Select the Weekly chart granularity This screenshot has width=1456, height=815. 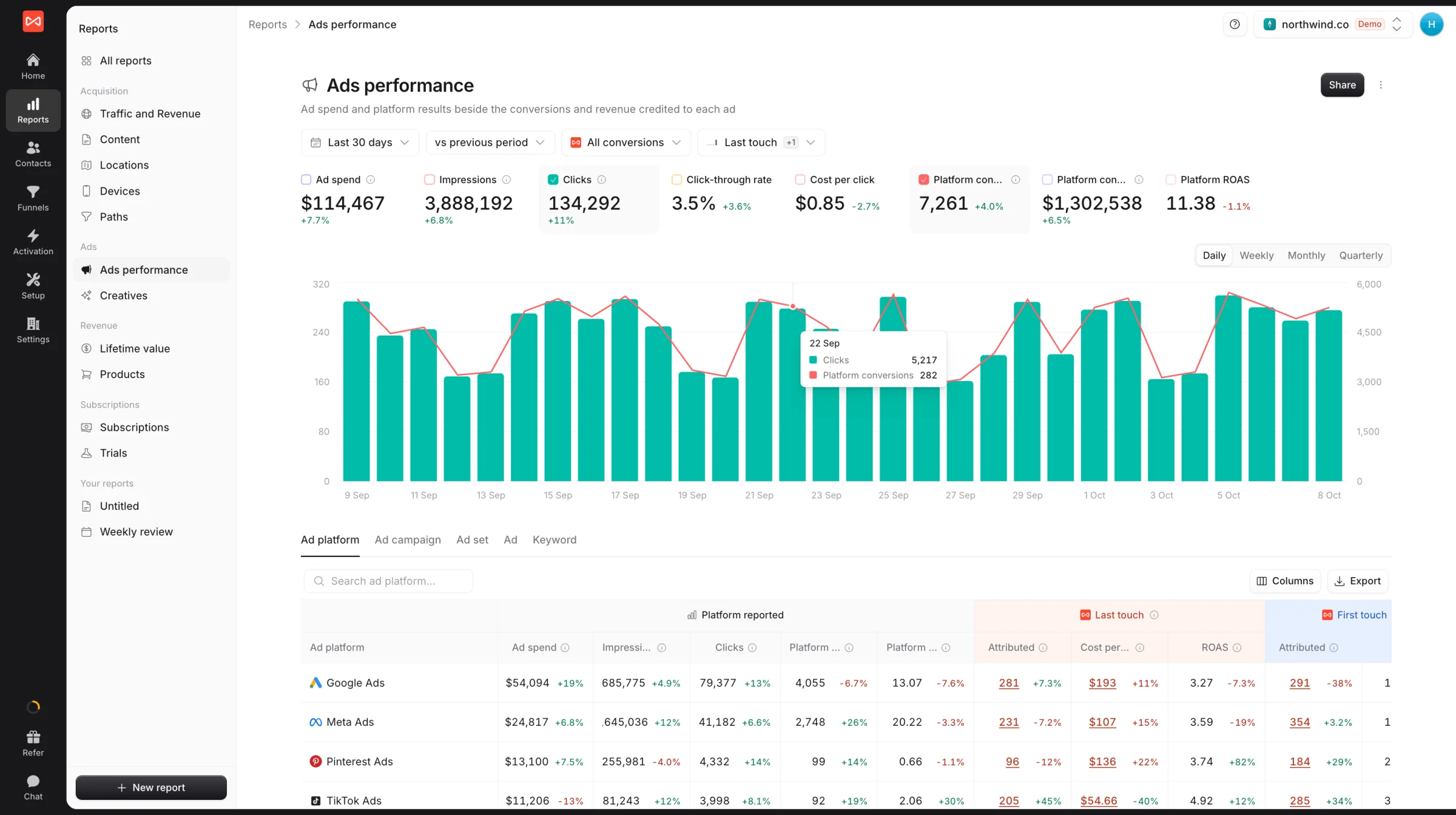(1256, 255)
